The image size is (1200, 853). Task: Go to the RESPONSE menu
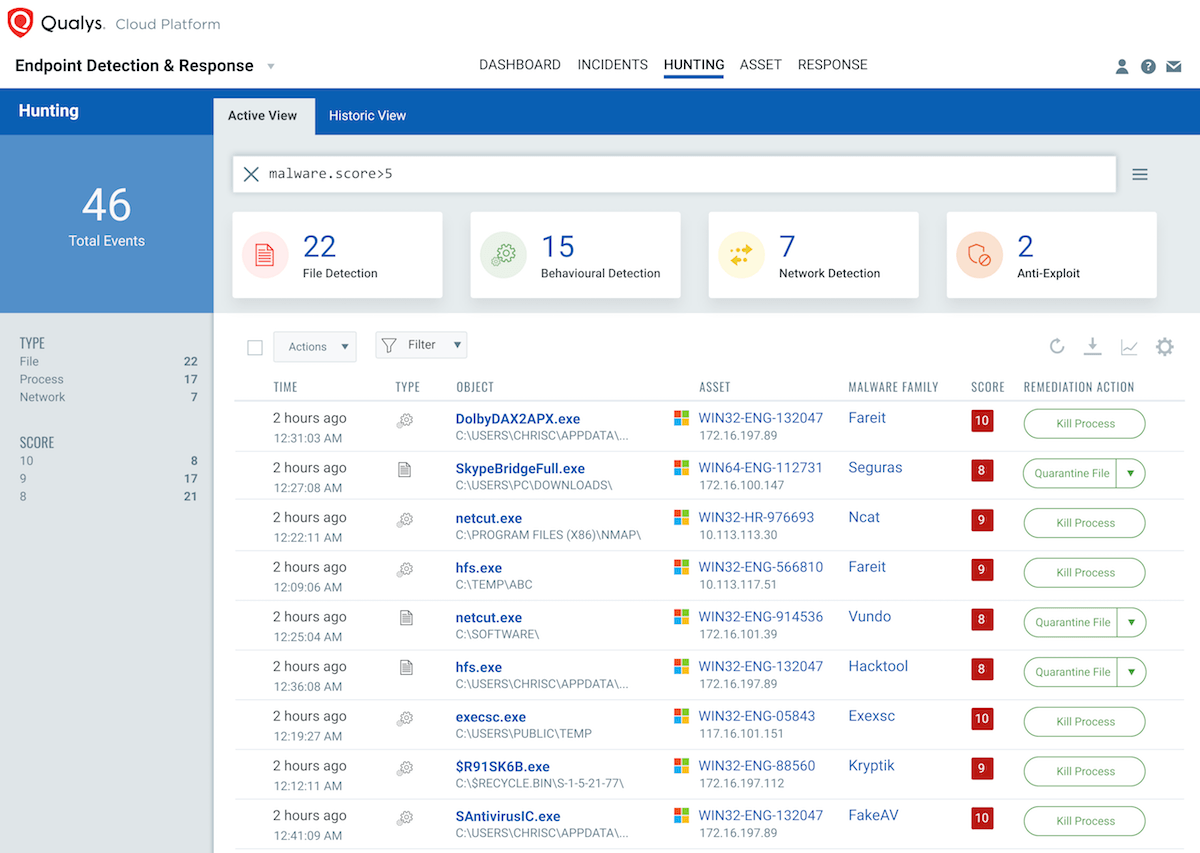[833, 65]
